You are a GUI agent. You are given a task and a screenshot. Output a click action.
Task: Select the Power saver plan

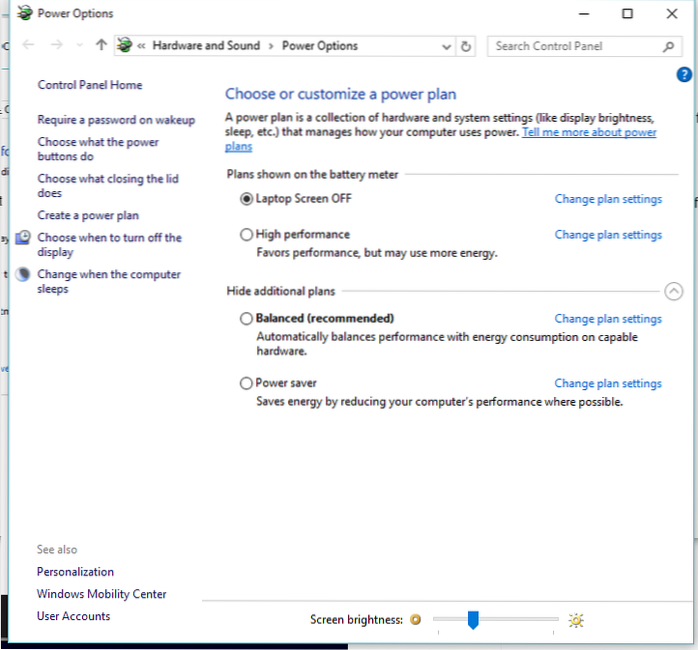pos(246,383)
